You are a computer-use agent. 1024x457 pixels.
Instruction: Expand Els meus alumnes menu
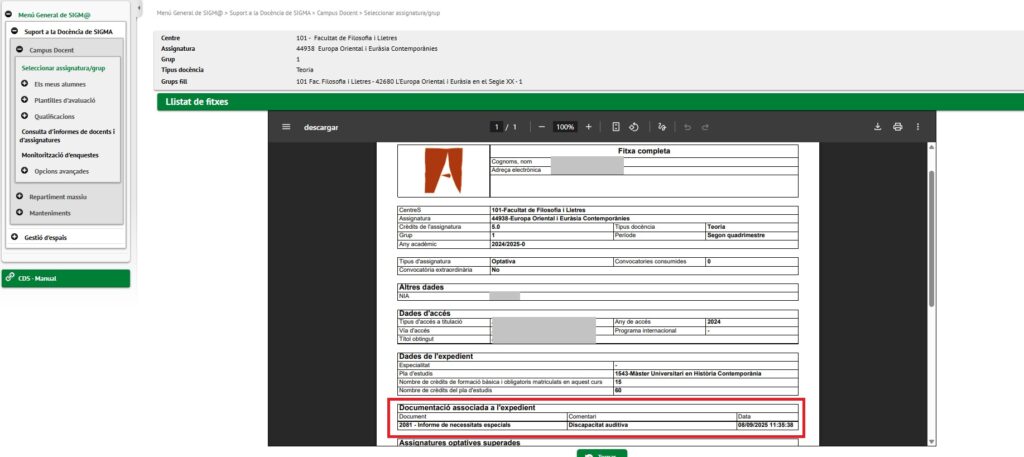tap(24, 84)
